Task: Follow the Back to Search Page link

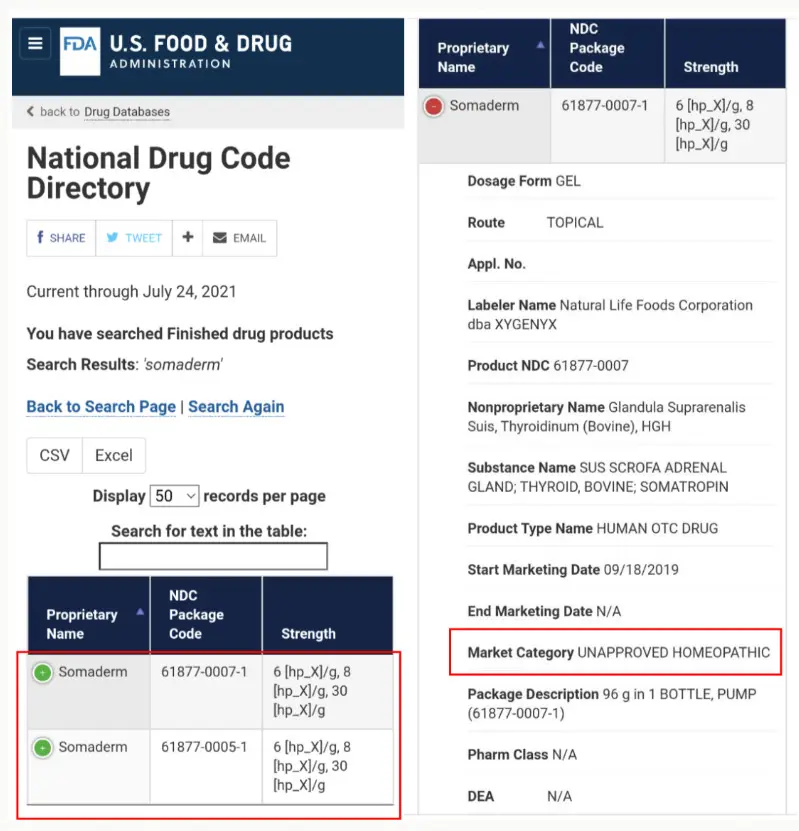Action: click(x=101, y=406)
